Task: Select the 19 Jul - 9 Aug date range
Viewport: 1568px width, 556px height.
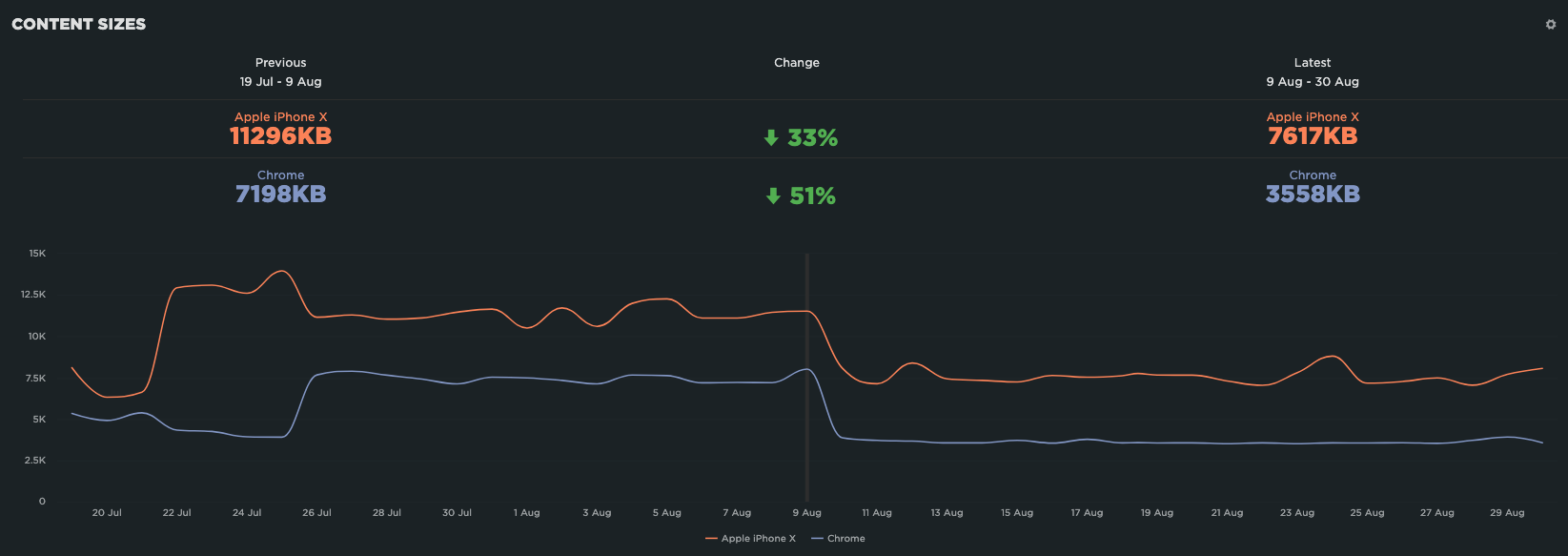Action: [x=280, y=82]
